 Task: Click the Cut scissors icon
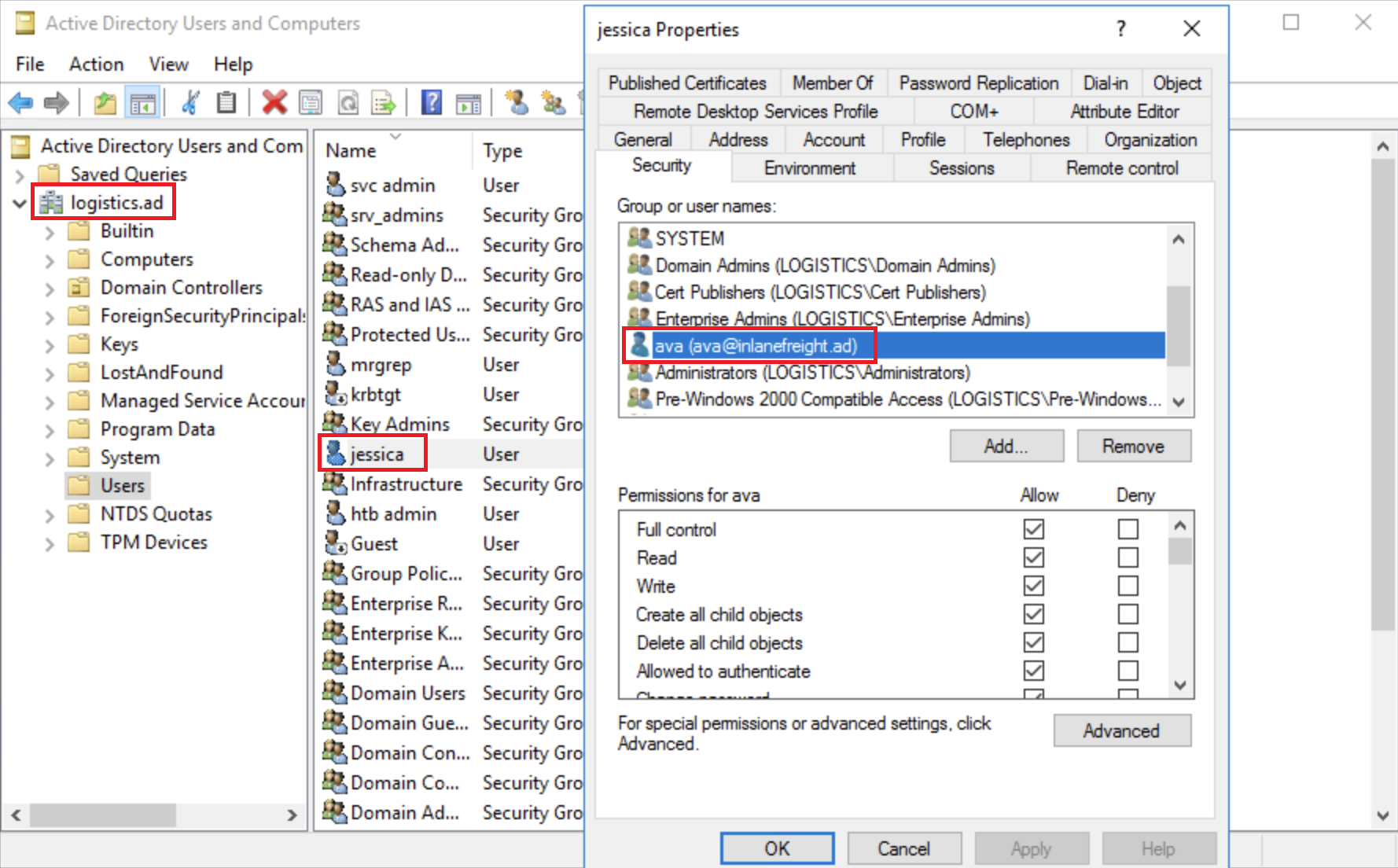point(190,103)
